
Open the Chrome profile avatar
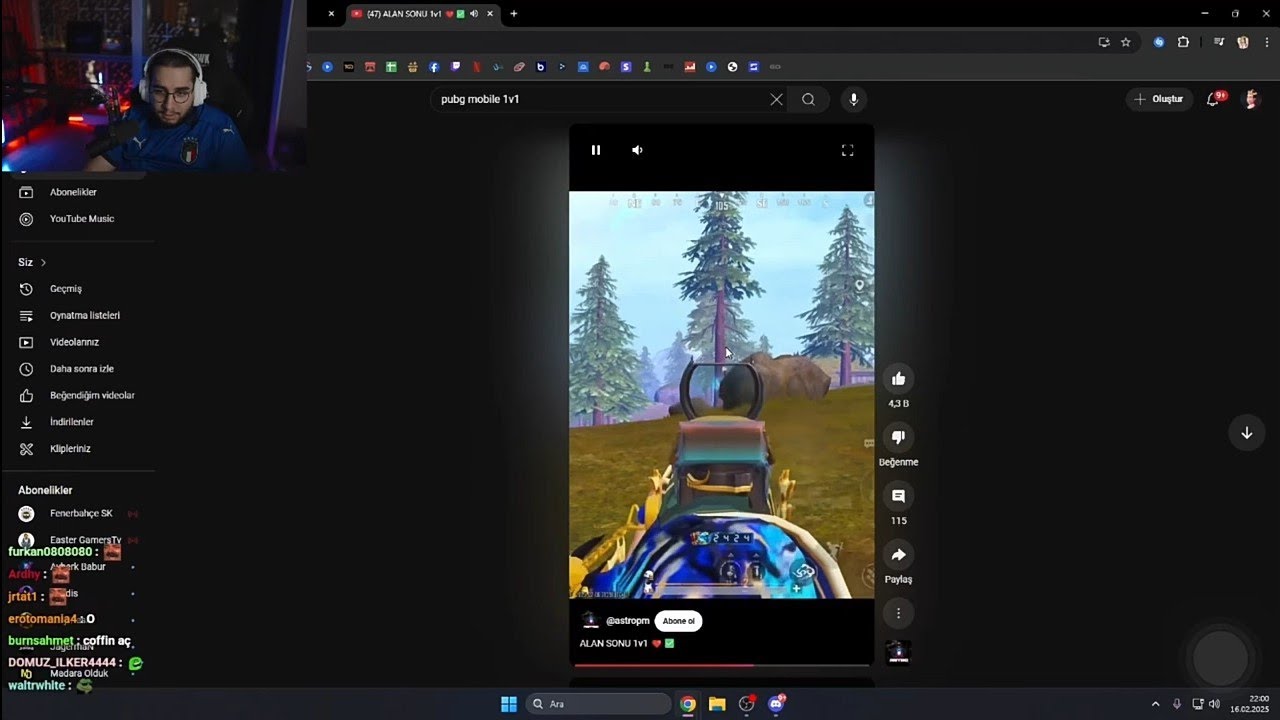[x=1243, y=42]
